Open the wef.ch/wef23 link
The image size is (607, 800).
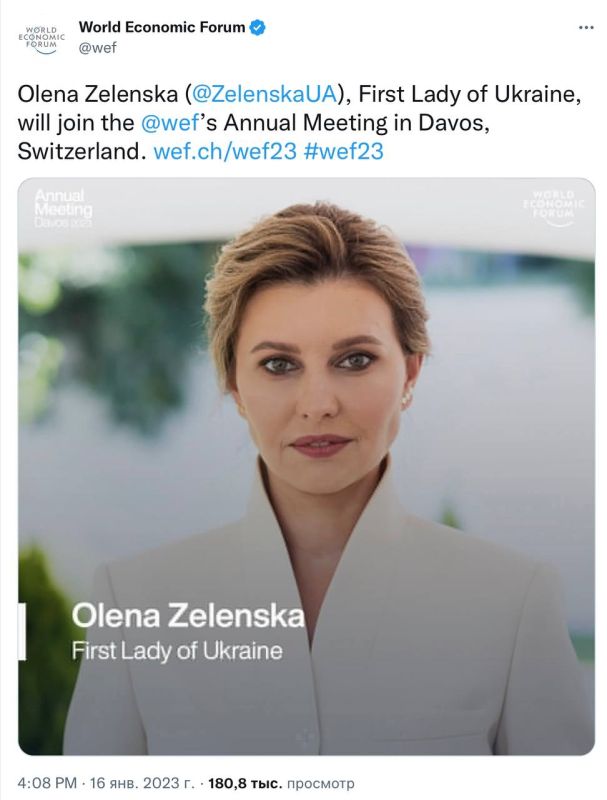(225, 152)
